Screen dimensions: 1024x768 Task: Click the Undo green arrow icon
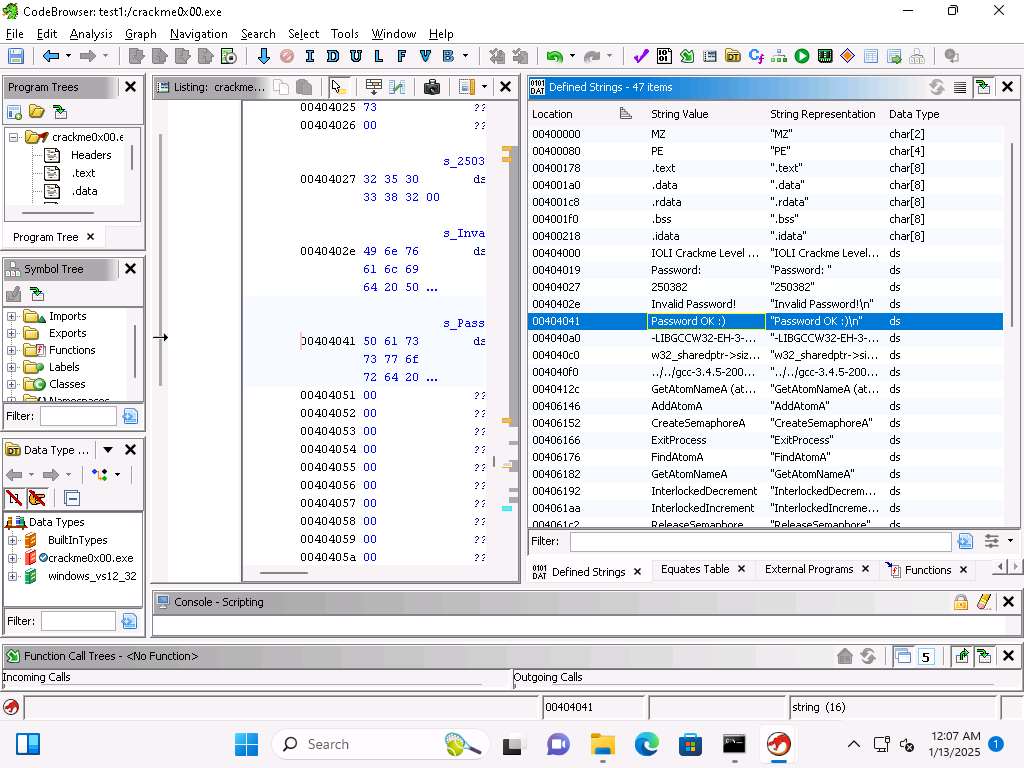(553, 57)
